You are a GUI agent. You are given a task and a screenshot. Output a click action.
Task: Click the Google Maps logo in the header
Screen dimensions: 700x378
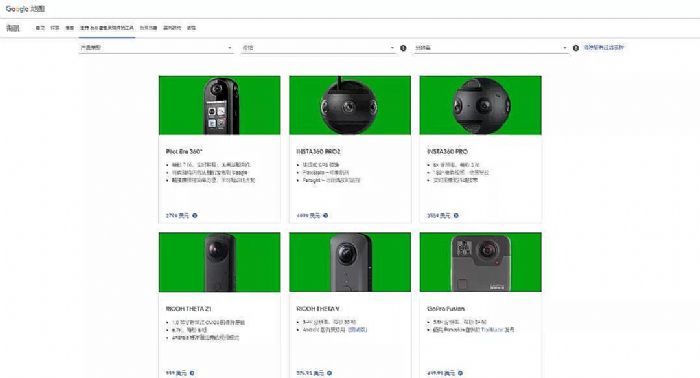click(x=25, y=8)
